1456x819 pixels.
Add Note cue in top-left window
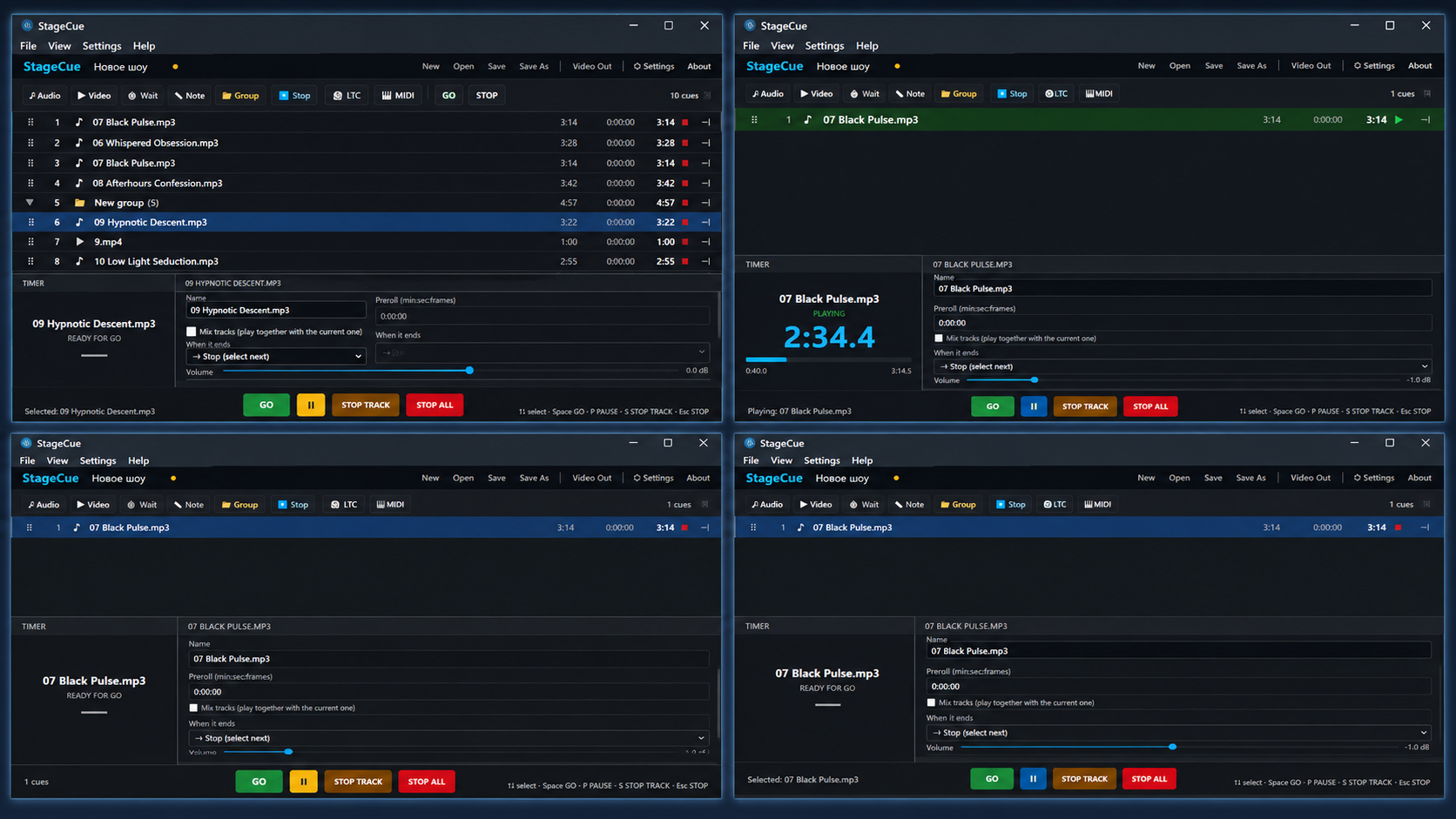pyautogui.click(x=189, y=96)
